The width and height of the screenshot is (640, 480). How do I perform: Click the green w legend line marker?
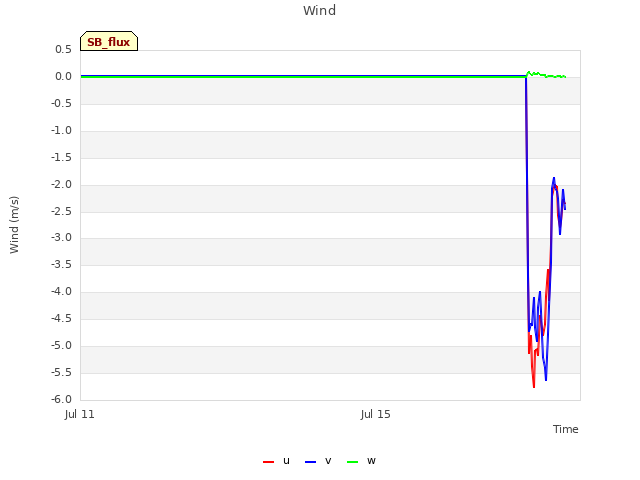(x=352, y=462)
